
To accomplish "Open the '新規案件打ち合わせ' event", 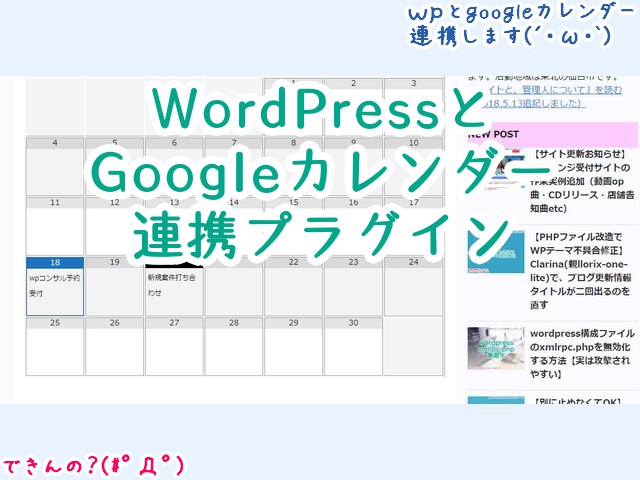I will (x=171, y=285).
